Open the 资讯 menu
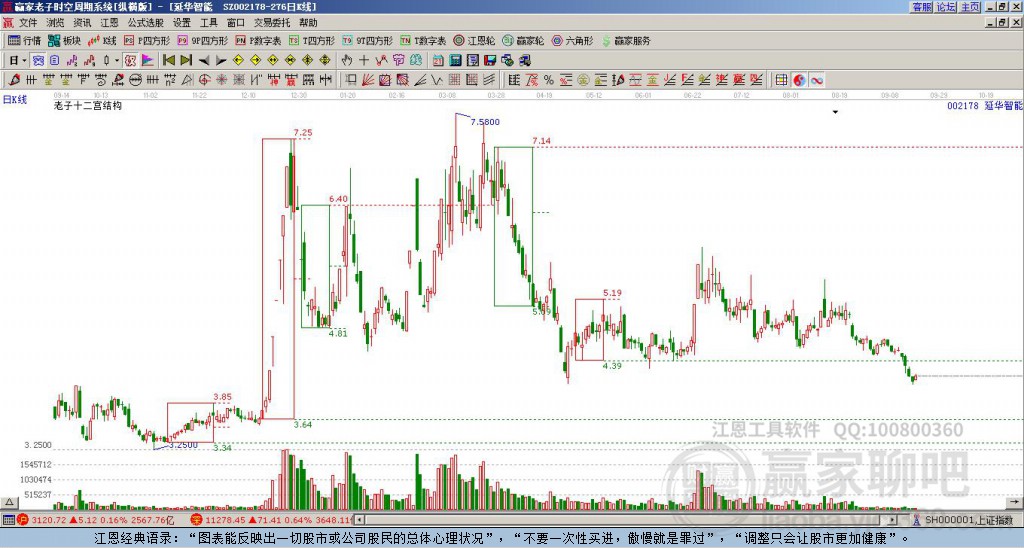The height and width of the screenshot is (548, 1024). [x=82, y=23]
